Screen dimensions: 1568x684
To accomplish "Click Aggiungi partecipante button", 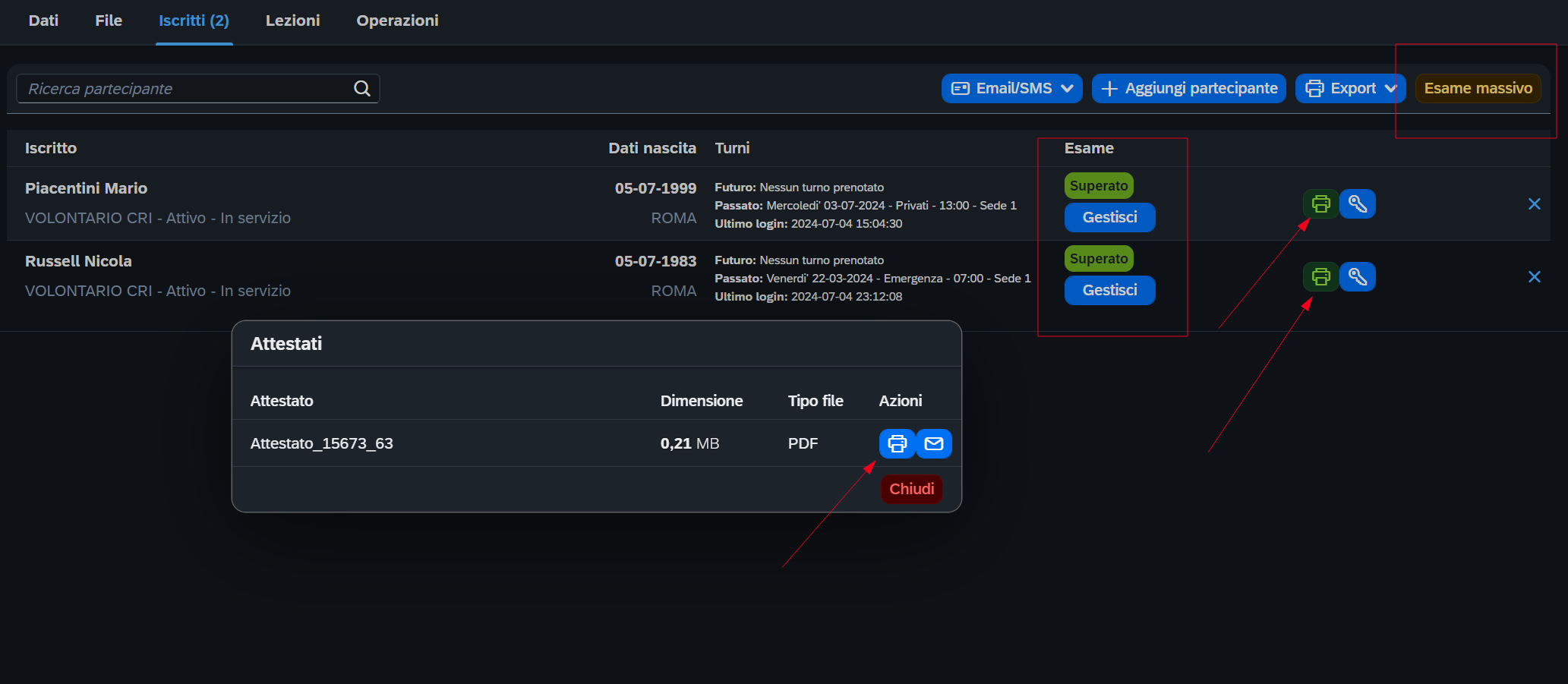I will click(1189, 88).
